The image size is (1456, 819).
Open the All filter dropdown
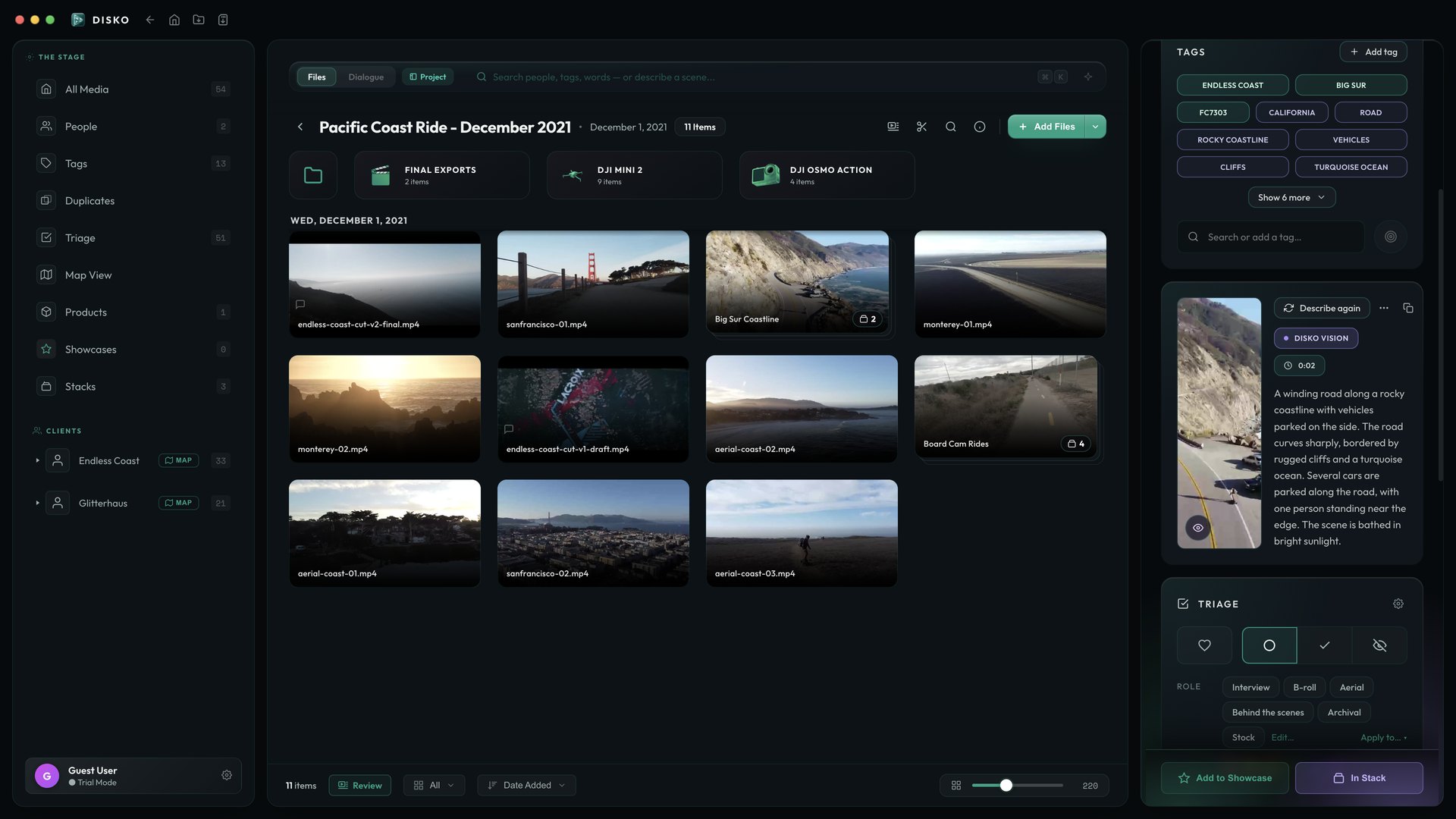434,785
